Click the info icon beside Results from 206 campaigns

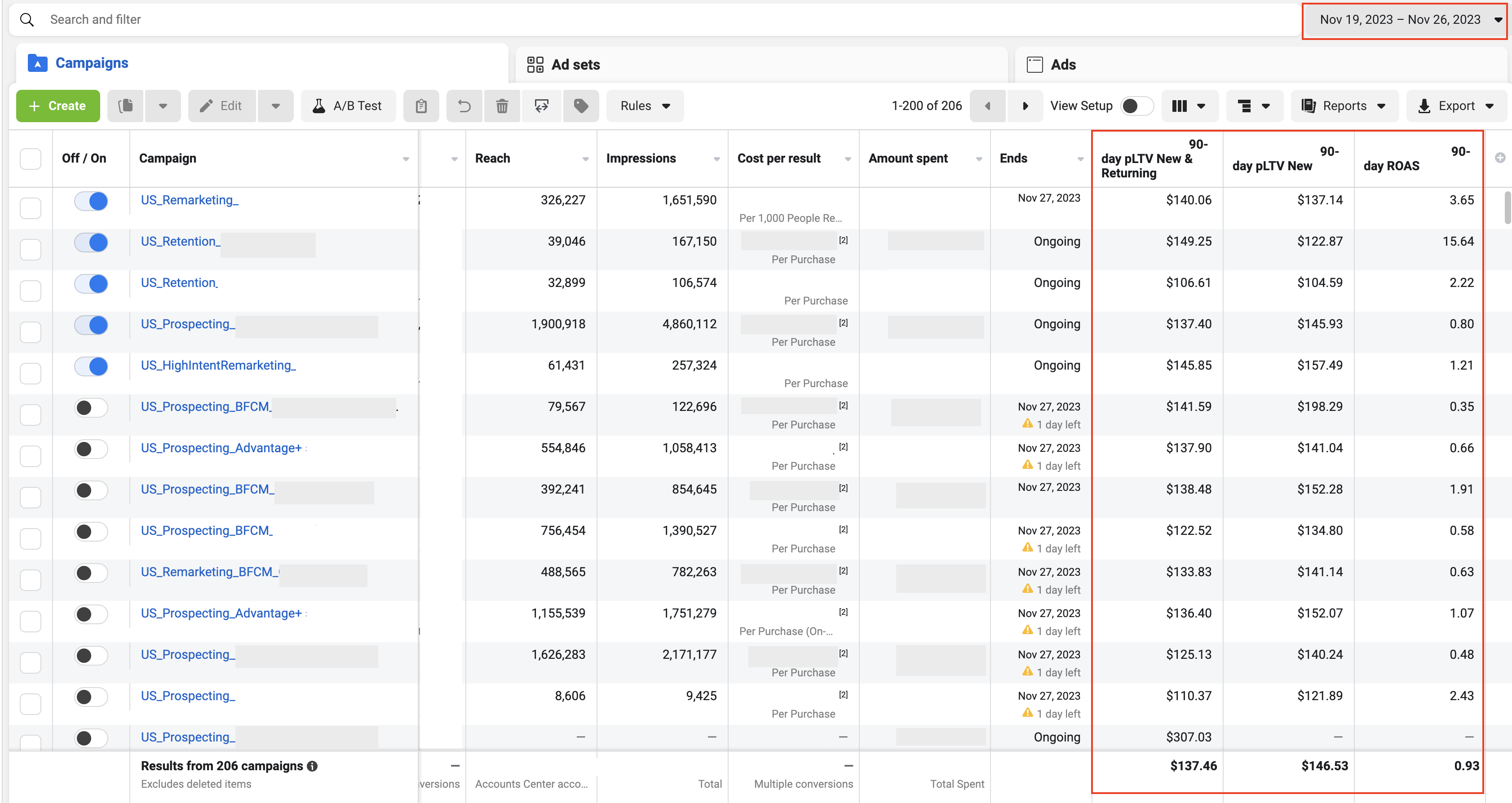[x=312, y=766]
